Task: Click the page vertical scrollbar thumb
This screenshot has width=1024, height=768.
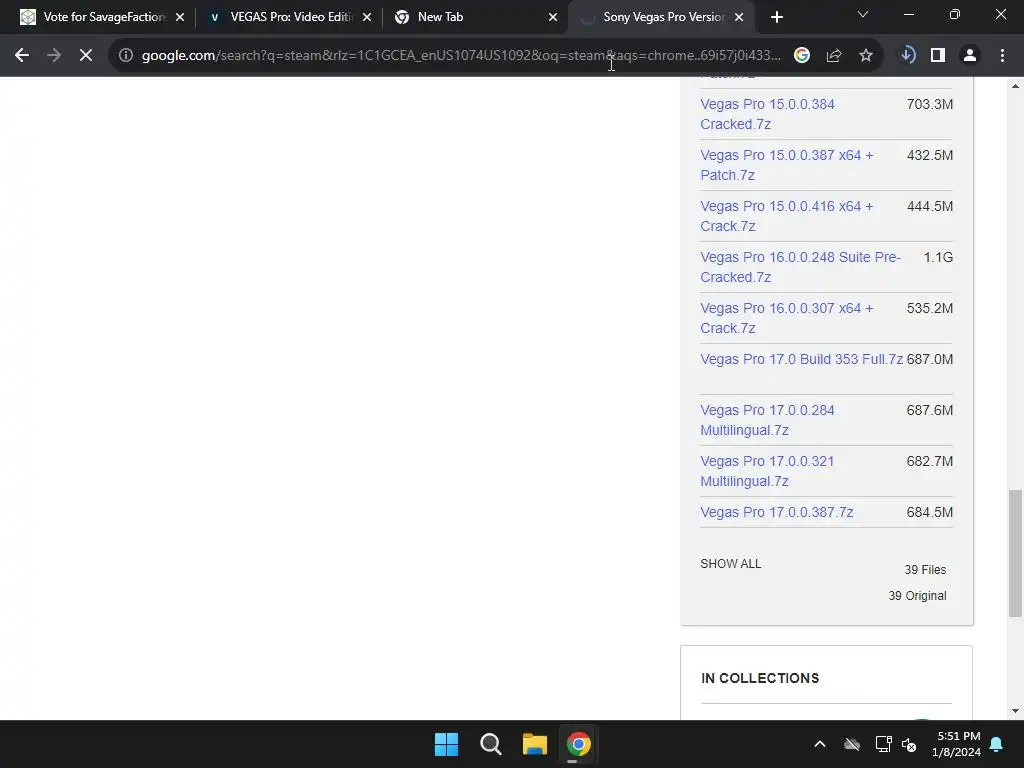Action: (x=1015, y=553)
